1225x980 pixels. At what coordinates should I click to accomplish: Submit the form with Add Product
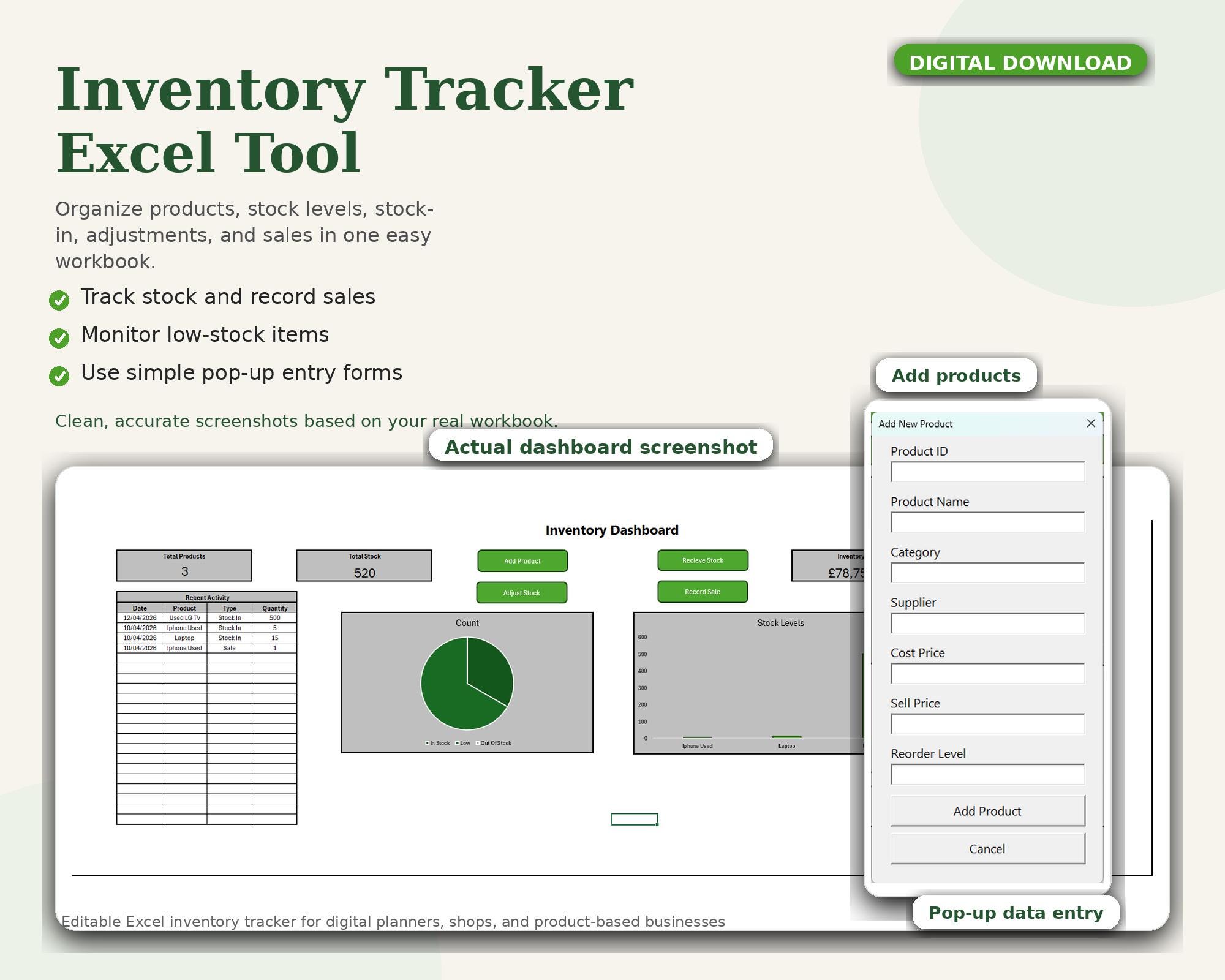pyautogui.click(x=987, y=811)
